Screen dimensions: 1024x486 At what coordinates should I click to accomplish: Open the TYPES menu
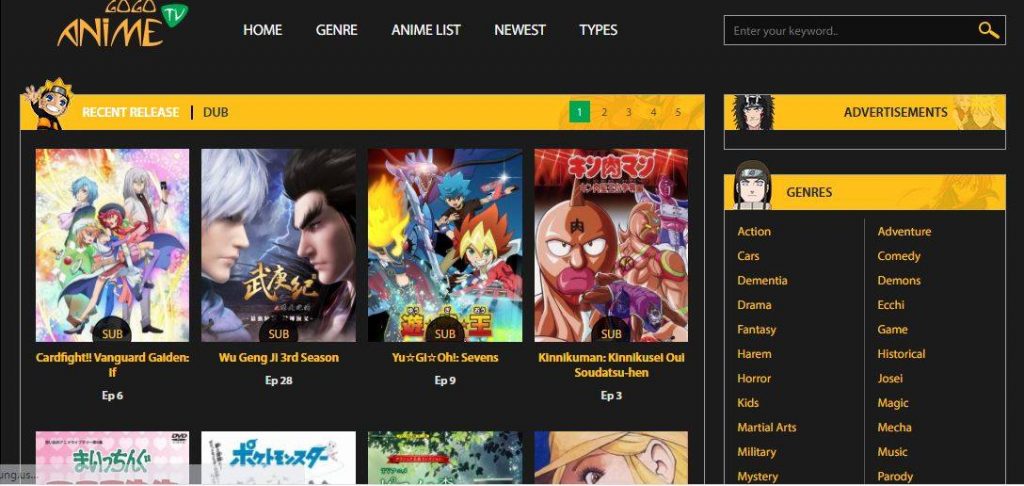(x=598, y=30)
